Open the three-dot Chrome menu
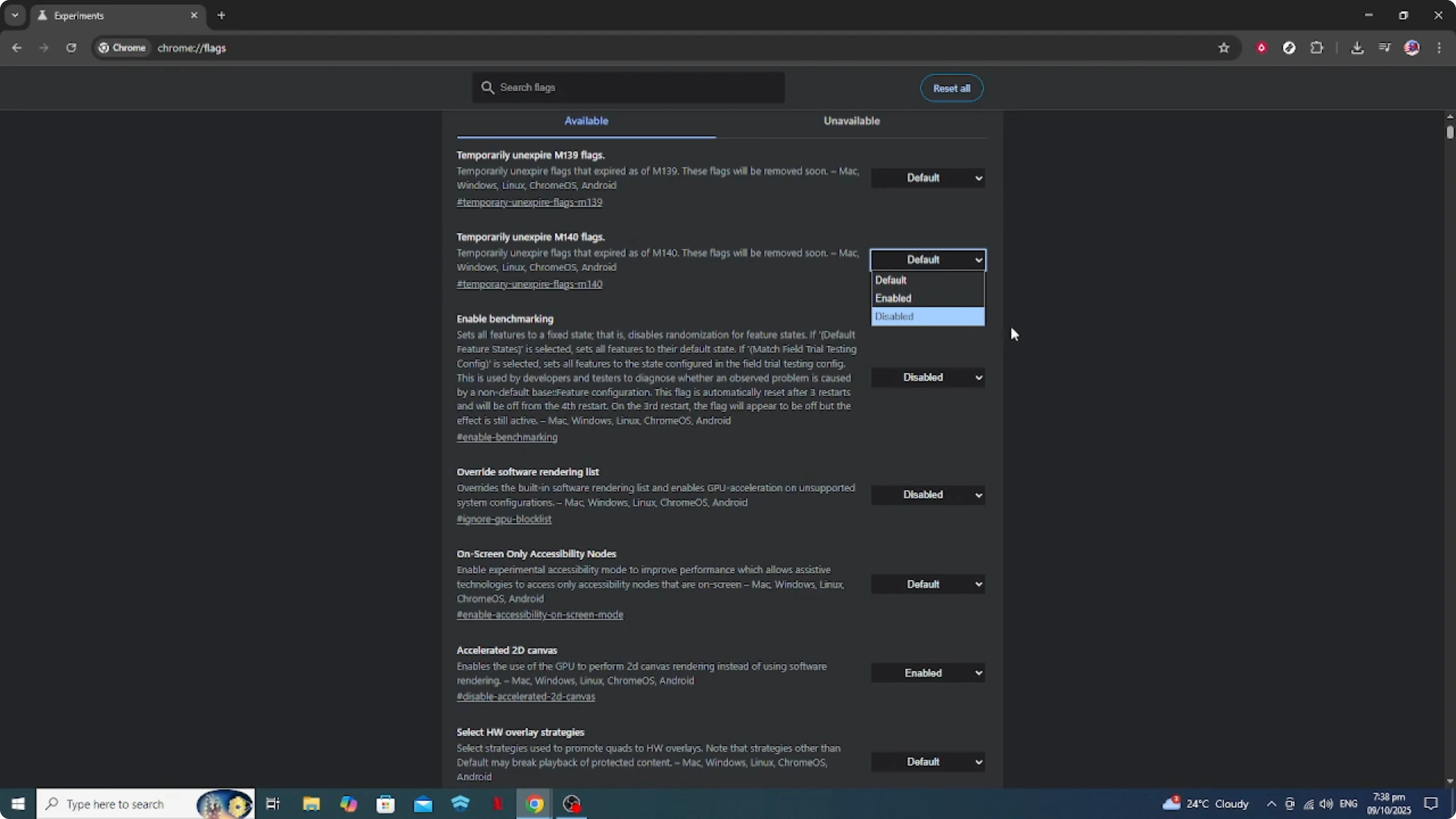This screenshot has width=1456, height=819. (1440, 48)
